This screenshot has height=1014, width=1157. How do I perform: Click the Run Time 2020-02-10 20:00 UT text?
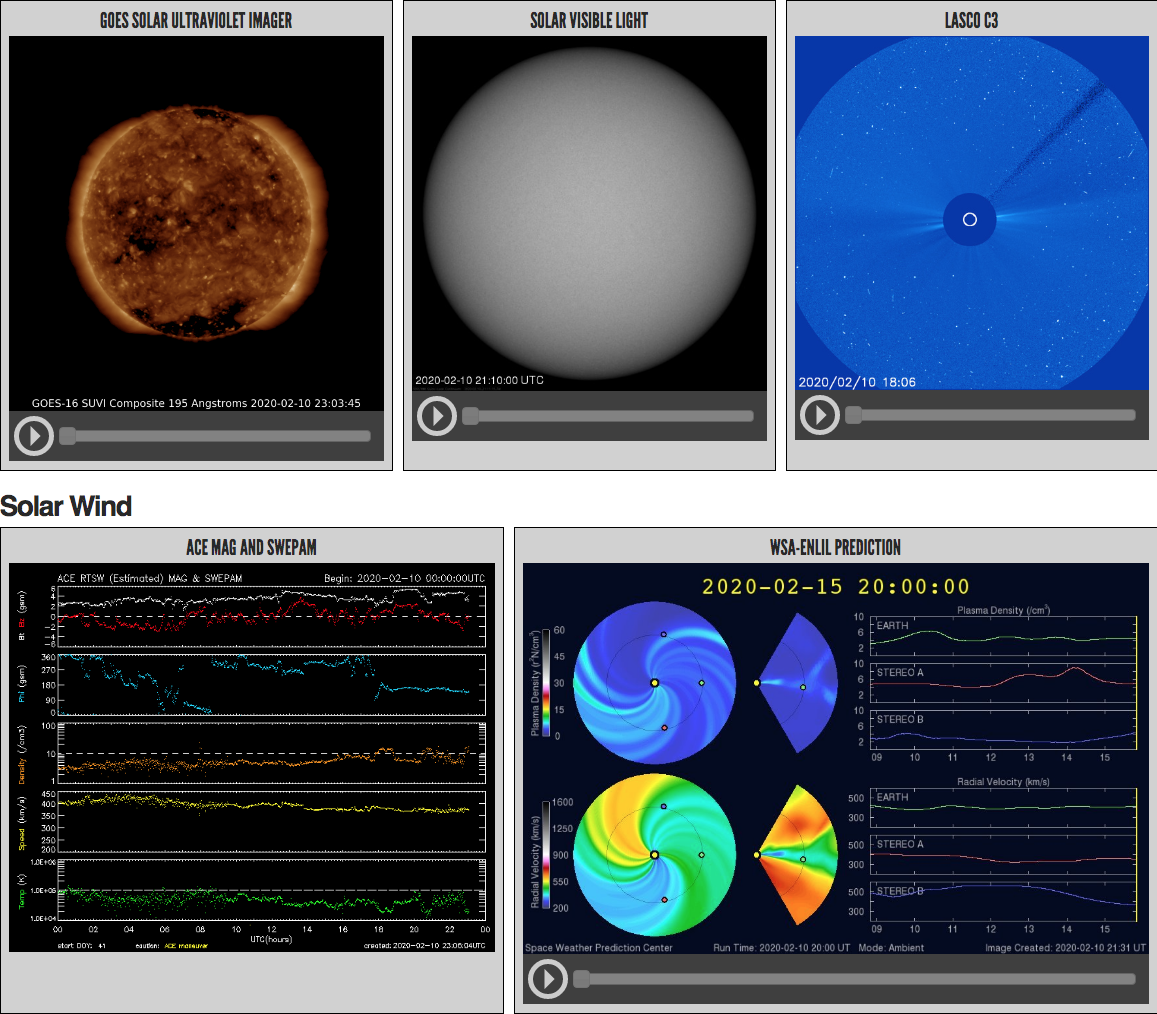tap(781, 948)
